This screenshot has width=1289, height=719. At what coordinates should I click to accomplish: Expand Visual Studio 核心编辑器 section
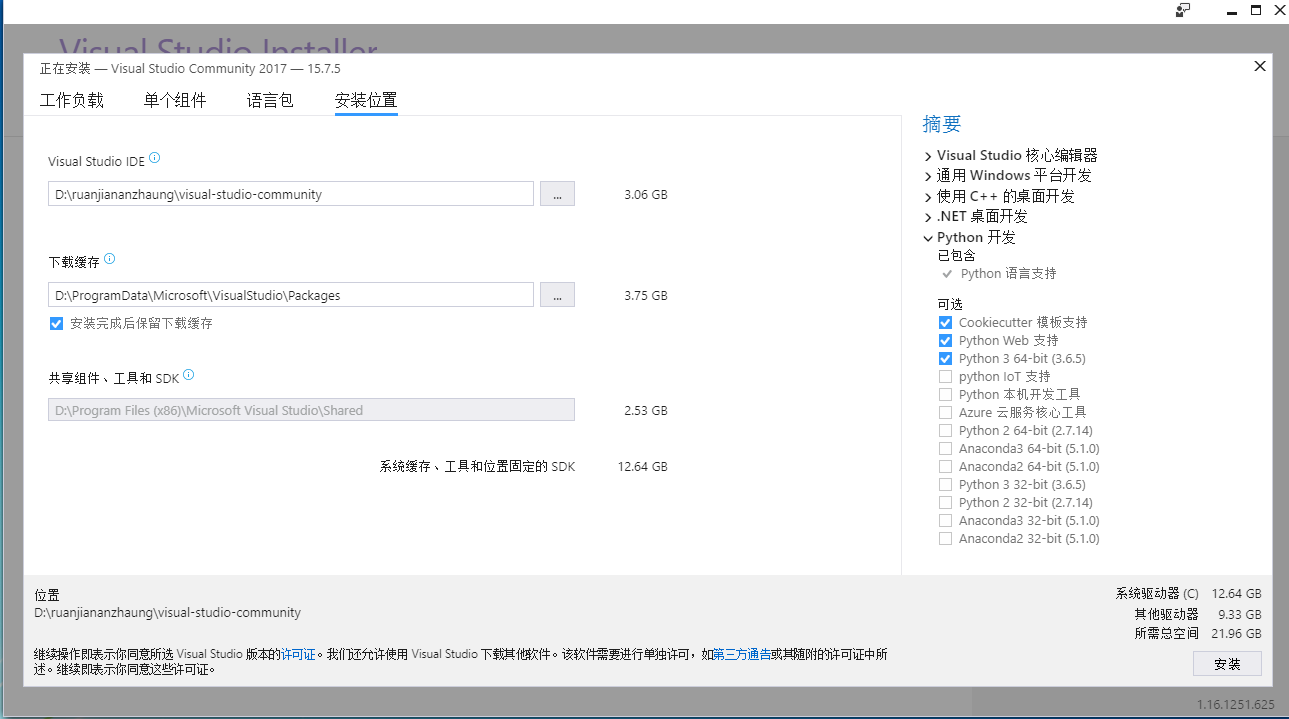[928, 156]
